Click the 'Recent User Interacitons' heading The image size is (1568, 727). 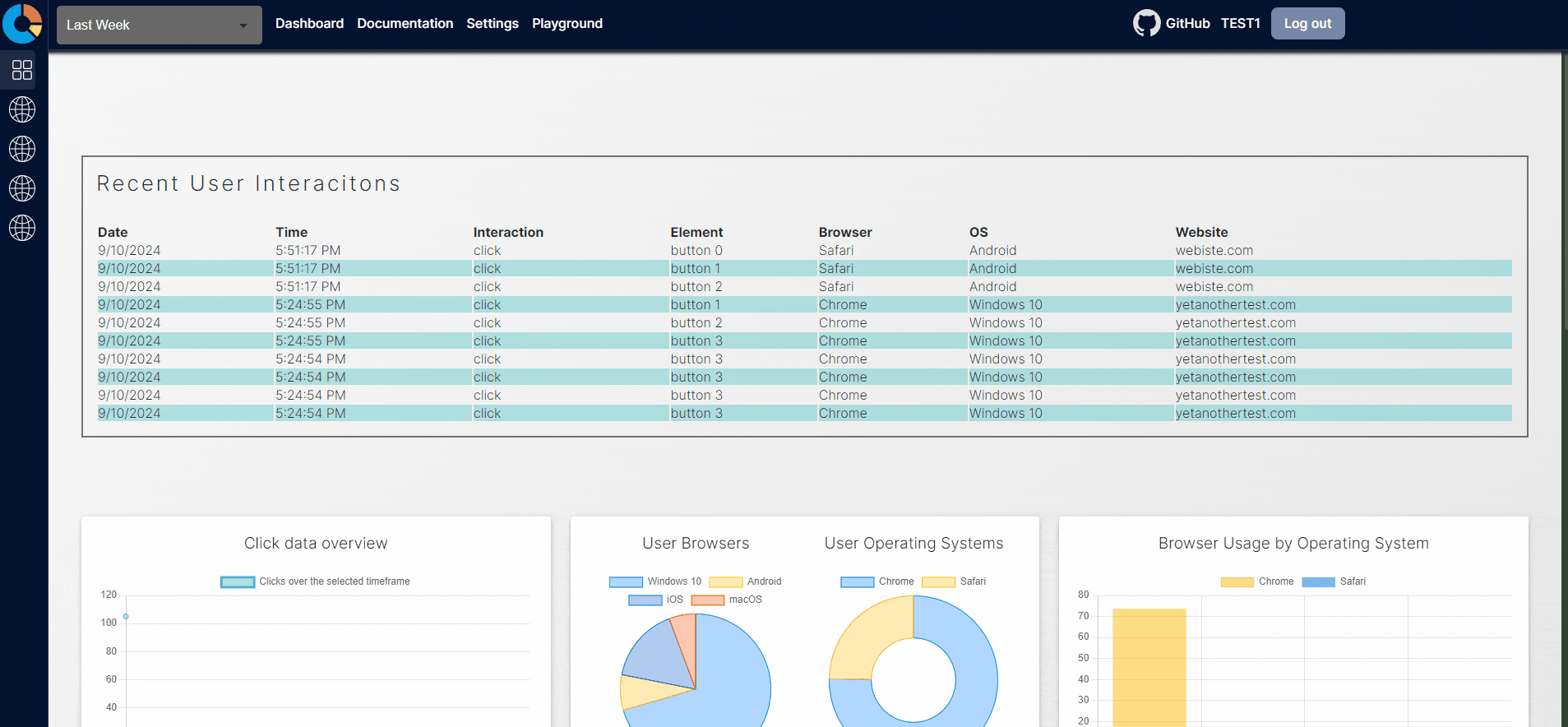click(x=248, y=183)
